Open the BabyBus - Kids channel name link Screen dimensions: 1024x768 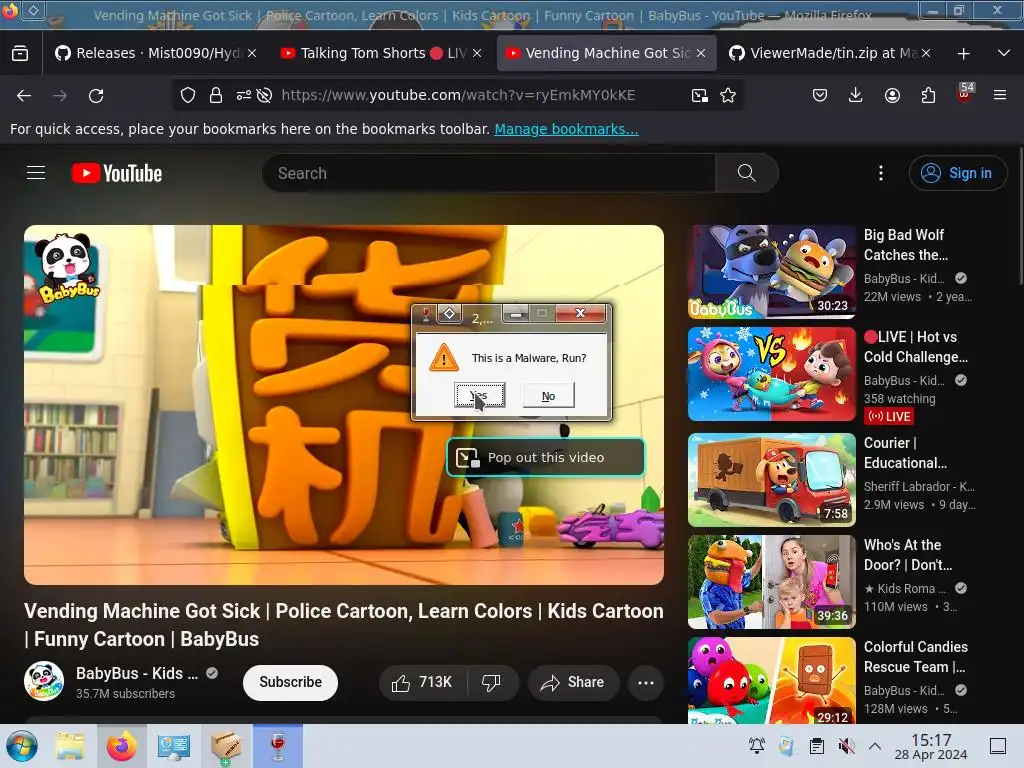point(137,673)
